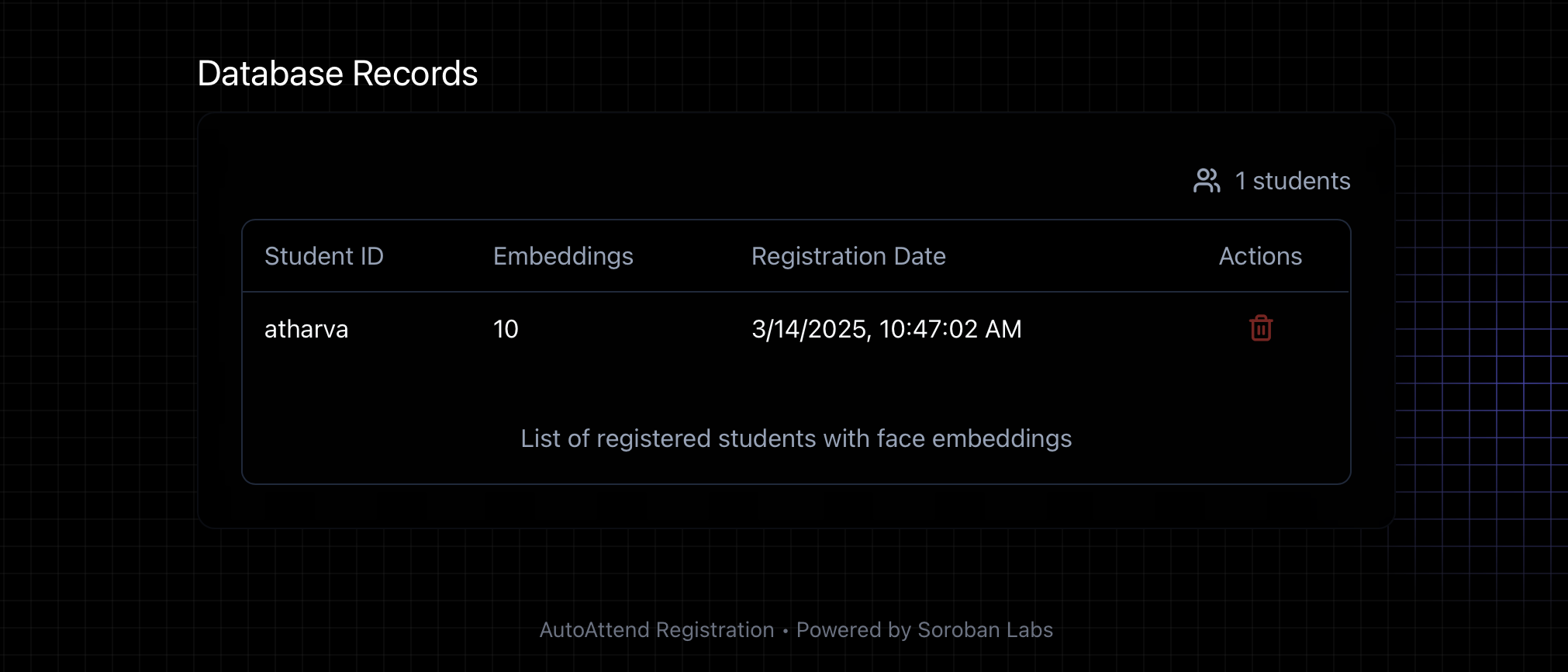Click the users icon beside student count
The height and width of the screenshot is (672, 1568).
tap(1207, 181)
